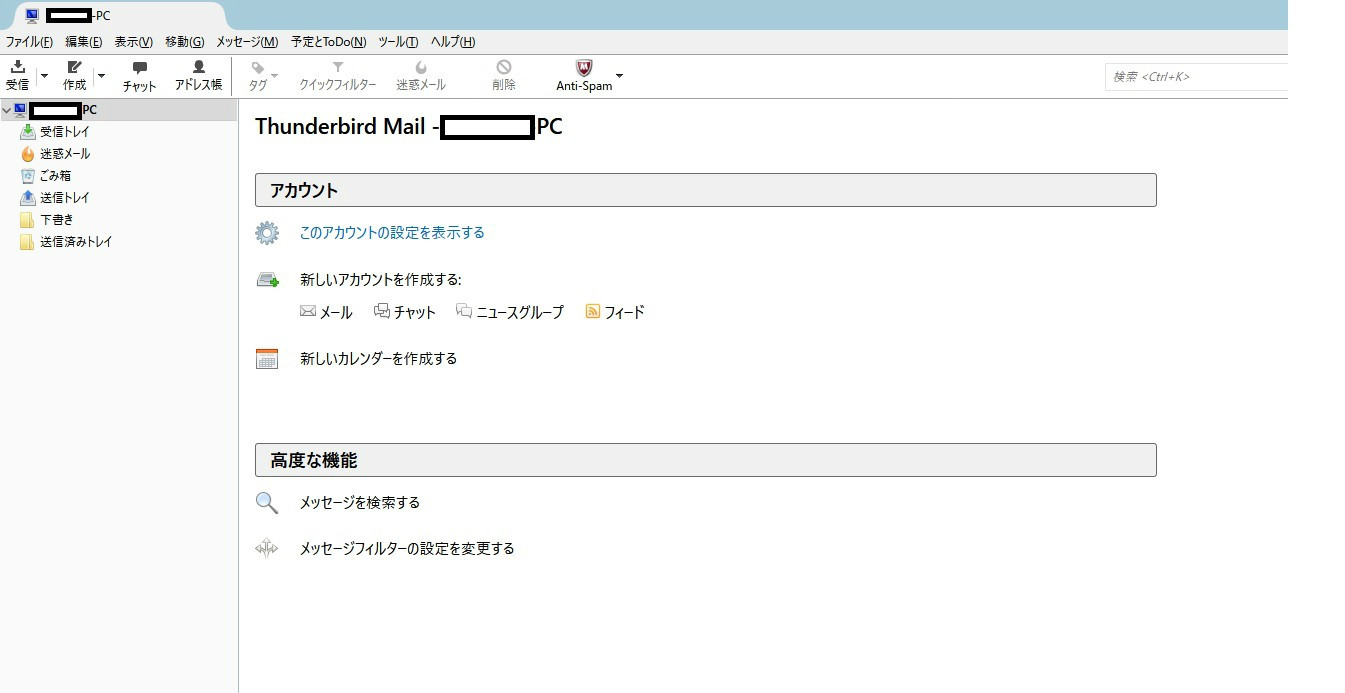The width and height of the screenshot is (1345, 693).
Task: Click the magnifying glass search messages icon
Action: click(267, 503)
